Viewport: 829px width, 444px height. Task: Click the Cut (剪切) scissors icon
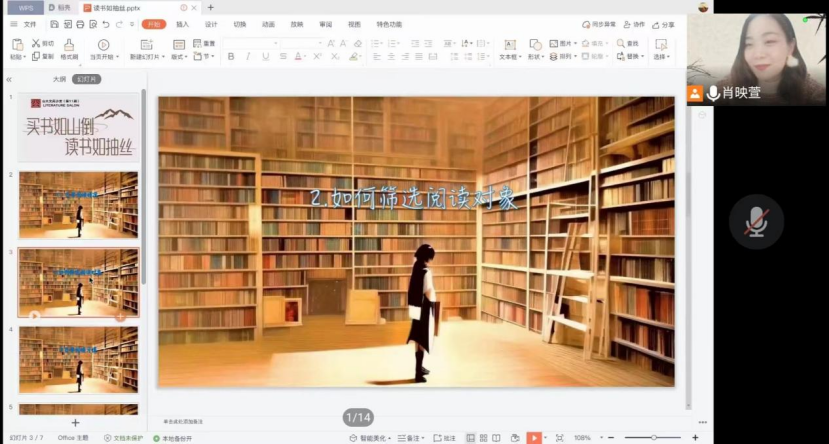click(x=36, y=43)
